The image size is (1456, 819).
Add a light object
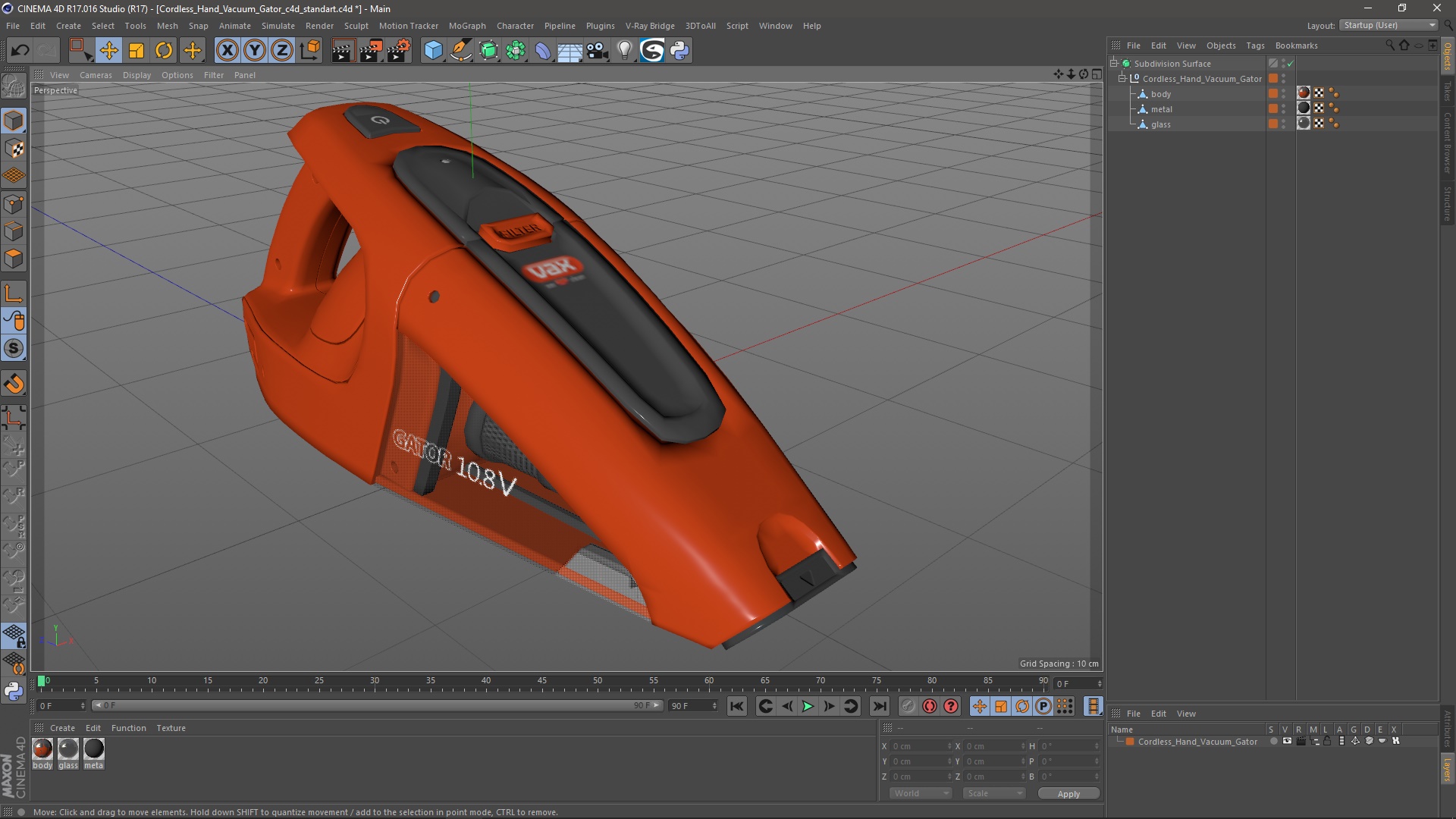[625, 51]
